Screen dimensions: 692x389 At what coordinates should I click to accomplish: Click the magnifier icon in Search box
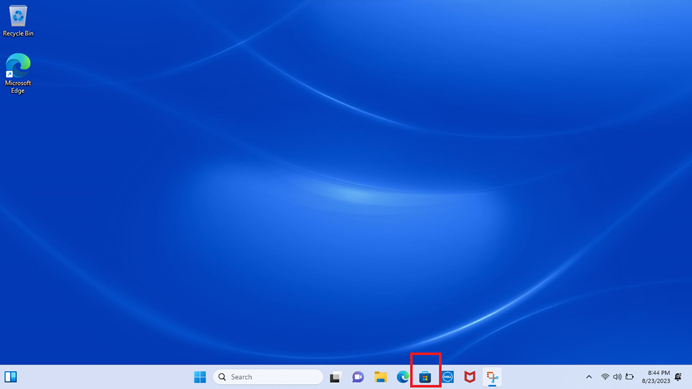pyautogui.click(x=222, y=377)
